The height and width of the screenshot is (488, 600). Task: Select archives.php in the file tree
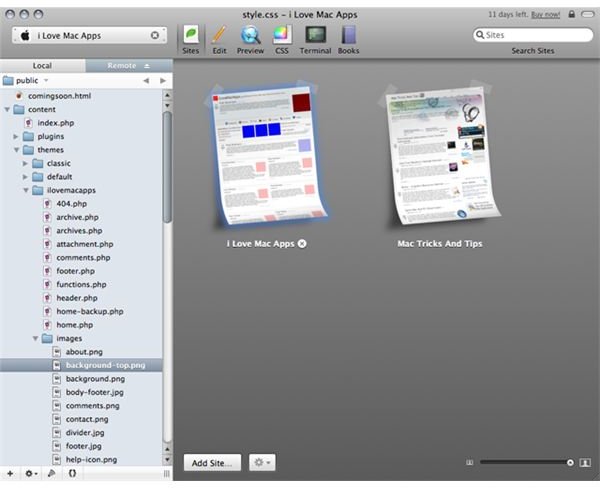[x=79, y=230]
